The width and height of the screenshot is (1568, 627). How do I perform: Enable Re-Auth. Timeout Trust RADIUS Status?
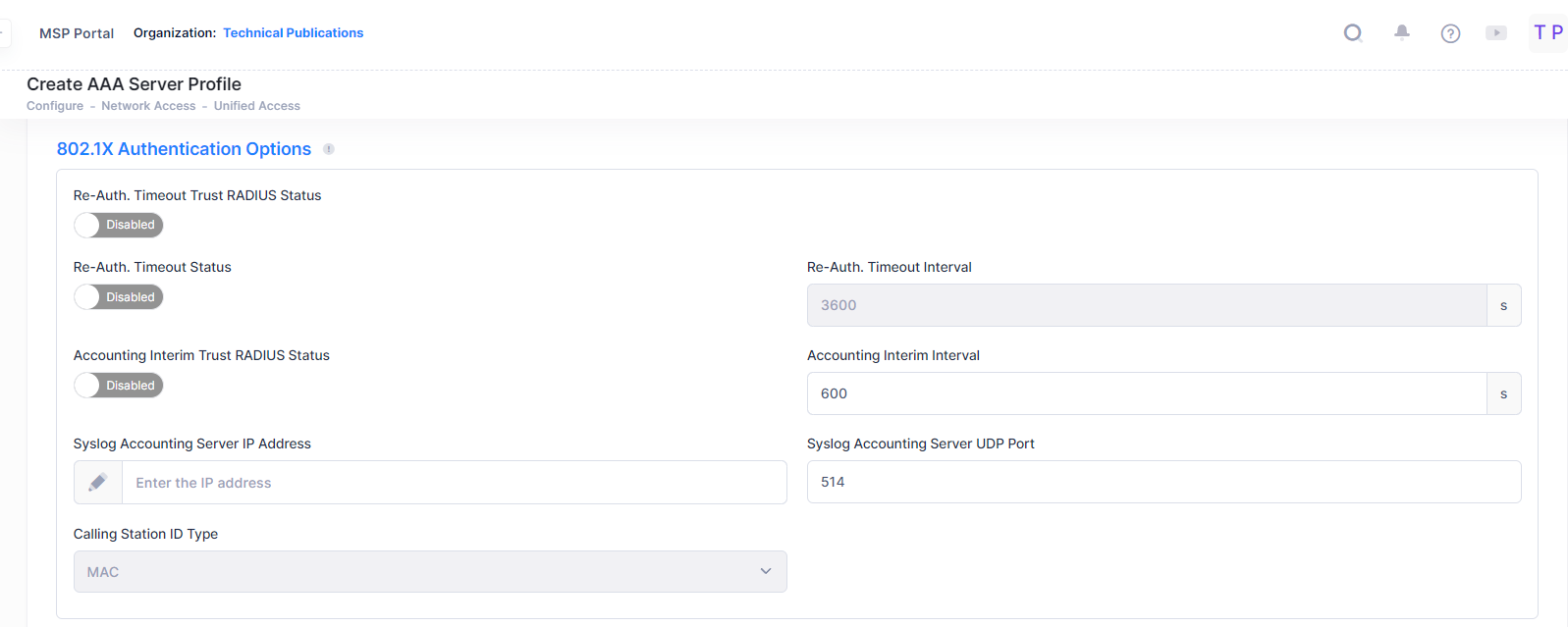click(x=118, y=225)
